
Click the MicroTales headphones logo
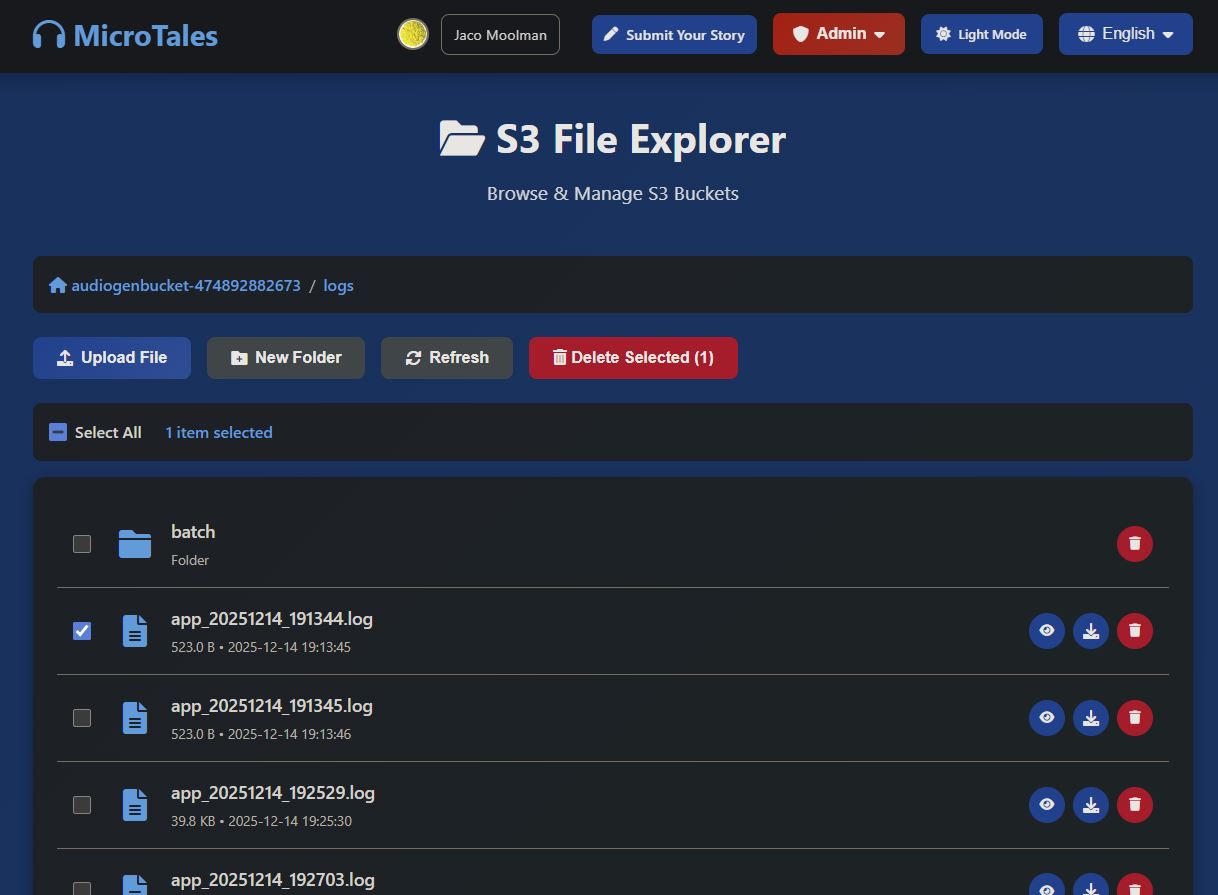(48, 36)
